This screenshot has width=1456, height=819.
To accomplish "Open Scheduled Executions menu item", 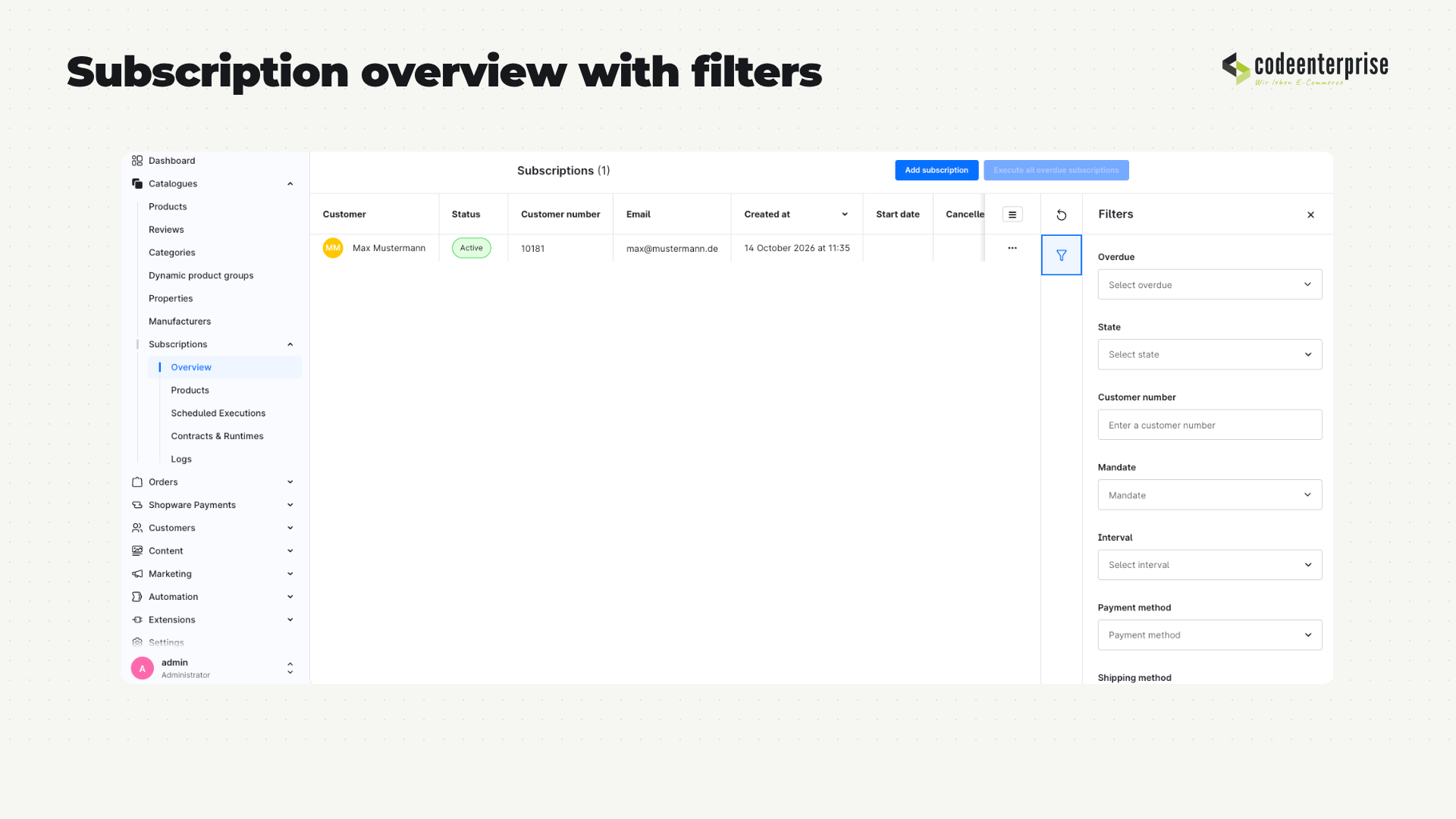I will pyautogui.click(x=218, y=413).
